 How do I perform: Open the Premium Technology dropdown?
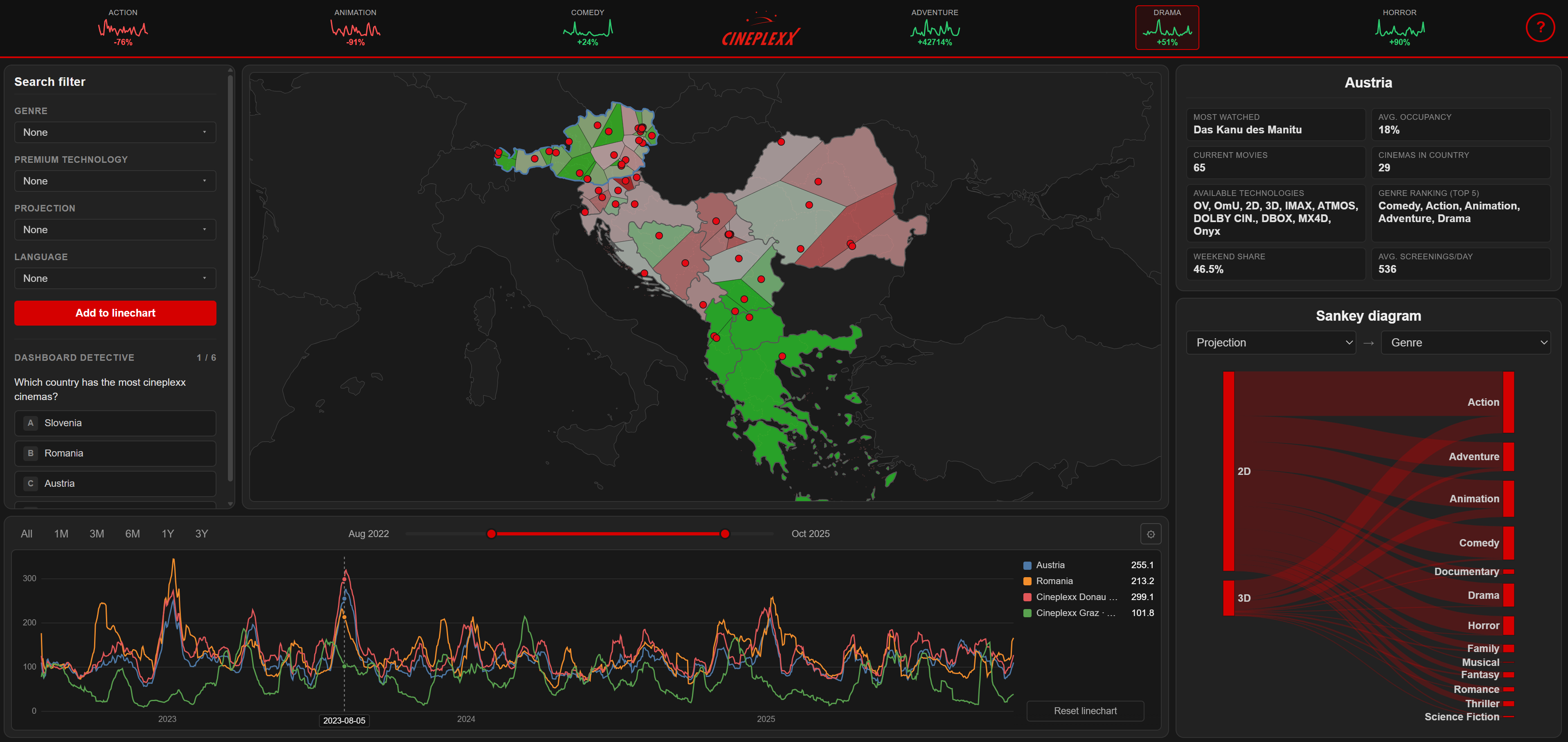click(115, 181)
